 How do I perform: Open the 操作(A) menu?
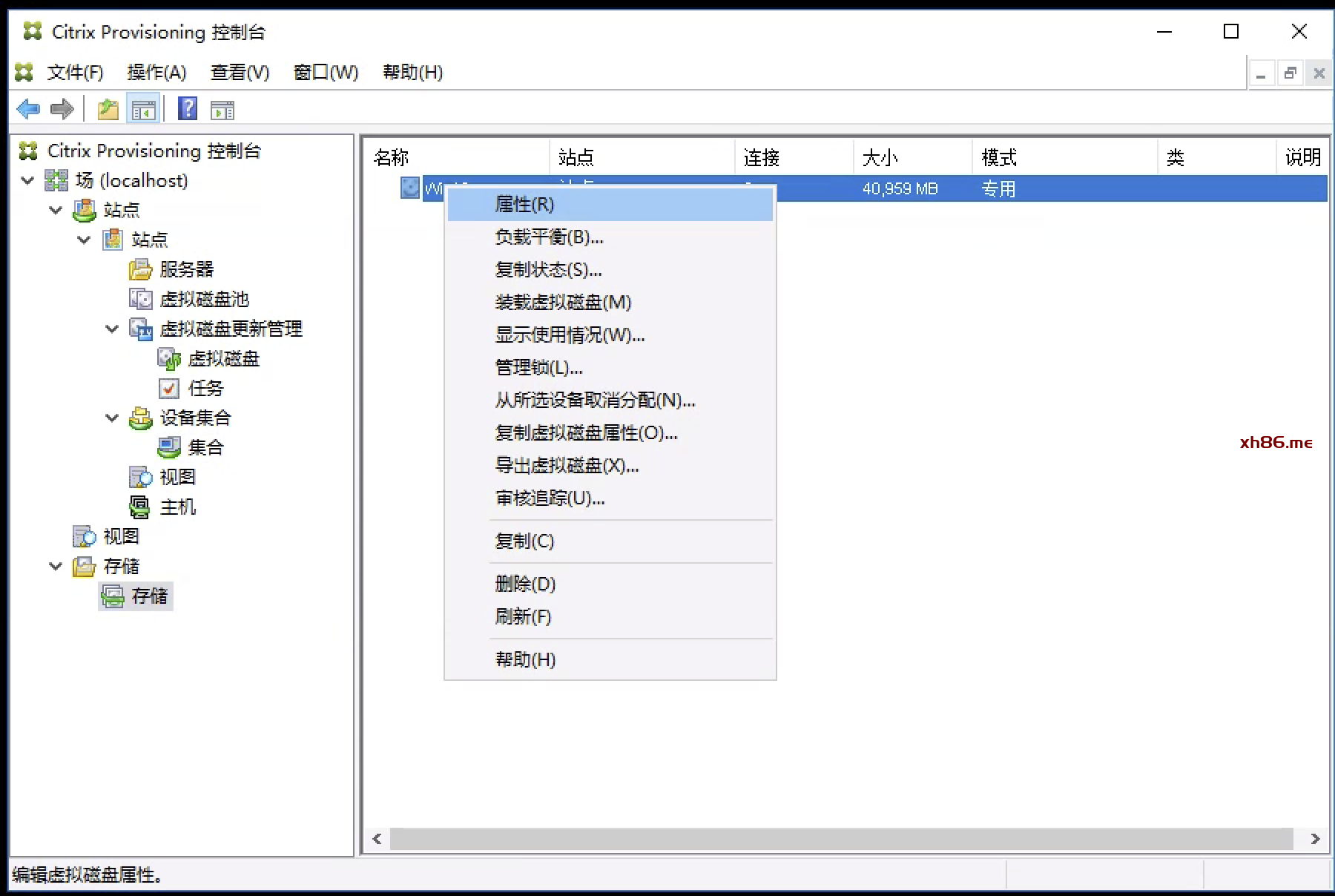[x=156, y=72]
